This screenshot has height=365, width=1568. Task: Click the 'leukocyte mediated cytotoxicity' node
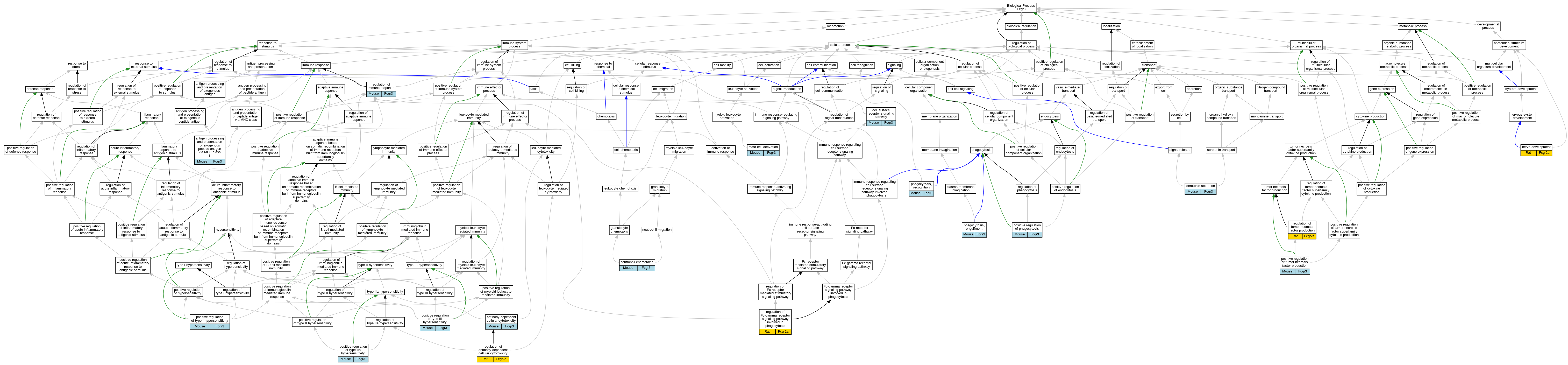click(546, 150)
